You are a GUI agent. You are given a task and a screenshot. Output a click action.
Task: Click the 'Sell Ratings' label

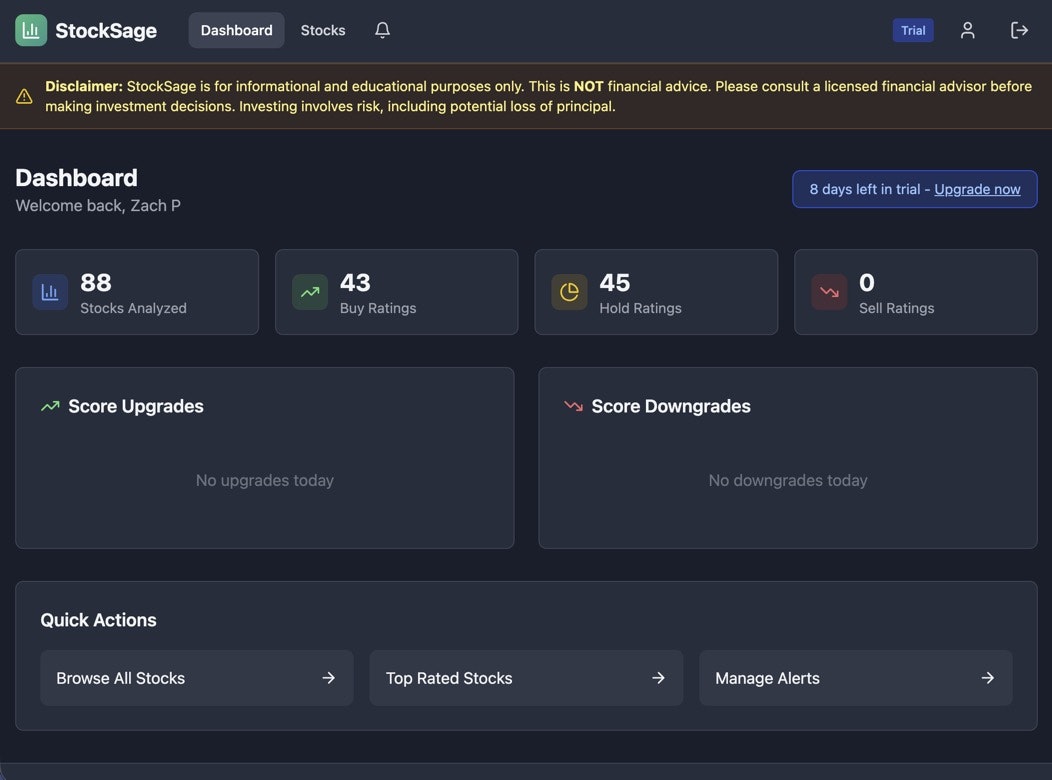[896, 309]
